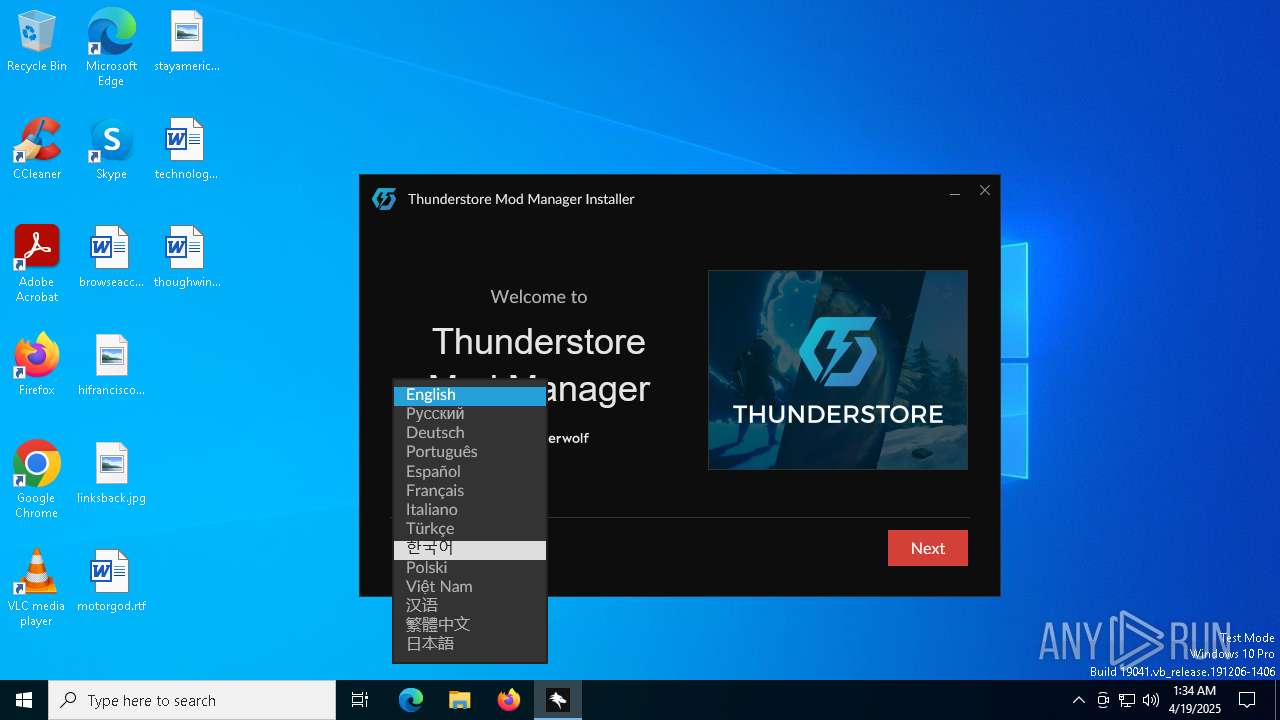Select the hifrancisco image file
The height and width of the screenshot is (720, 1280).
click(111, 366)
